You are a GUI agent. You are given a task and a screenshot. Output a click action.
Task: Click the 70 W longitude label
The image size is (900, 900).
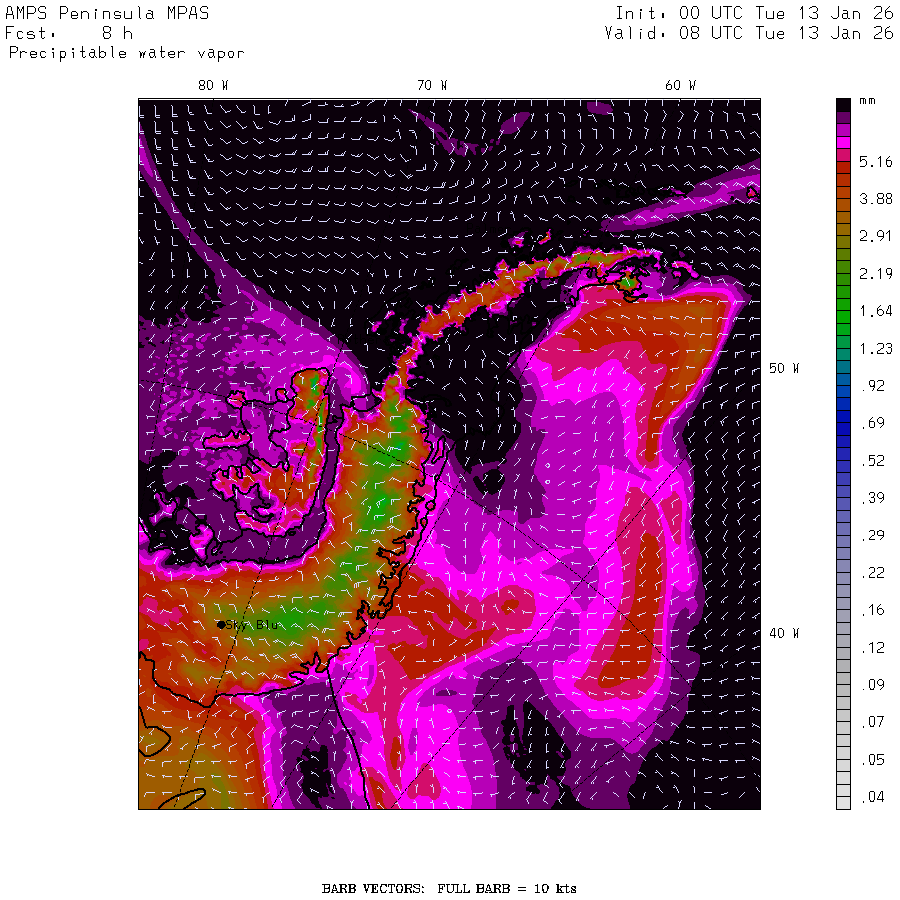431,86
